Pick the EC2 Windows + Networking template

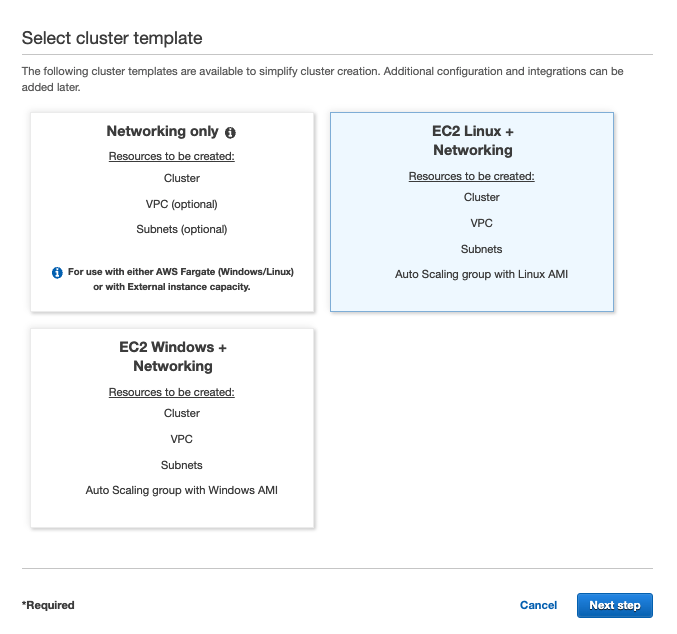tap(172, 428)
